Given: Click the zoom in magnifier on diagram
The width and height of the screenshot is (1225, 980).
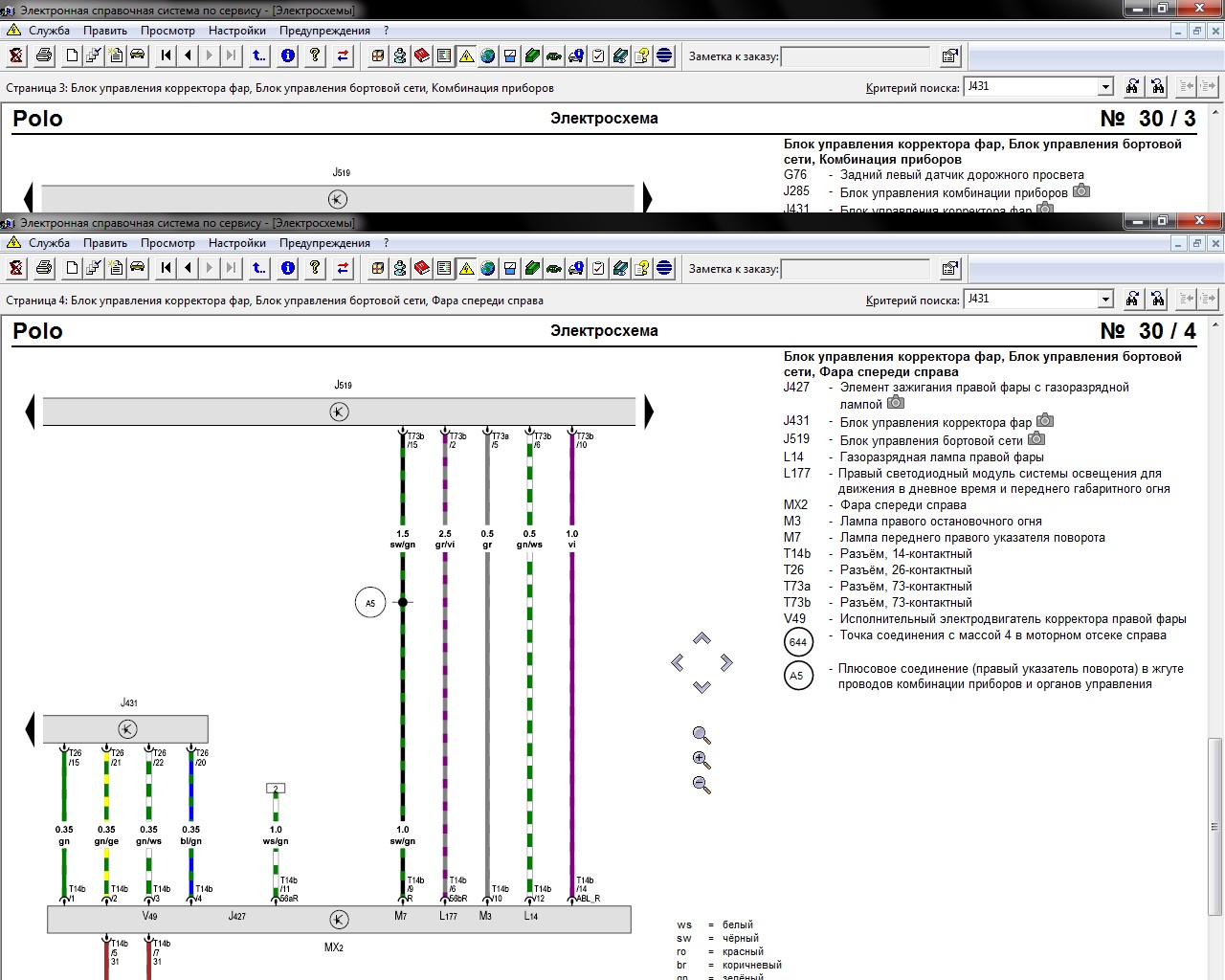Looking at the screenshot, I should (702, 761).
